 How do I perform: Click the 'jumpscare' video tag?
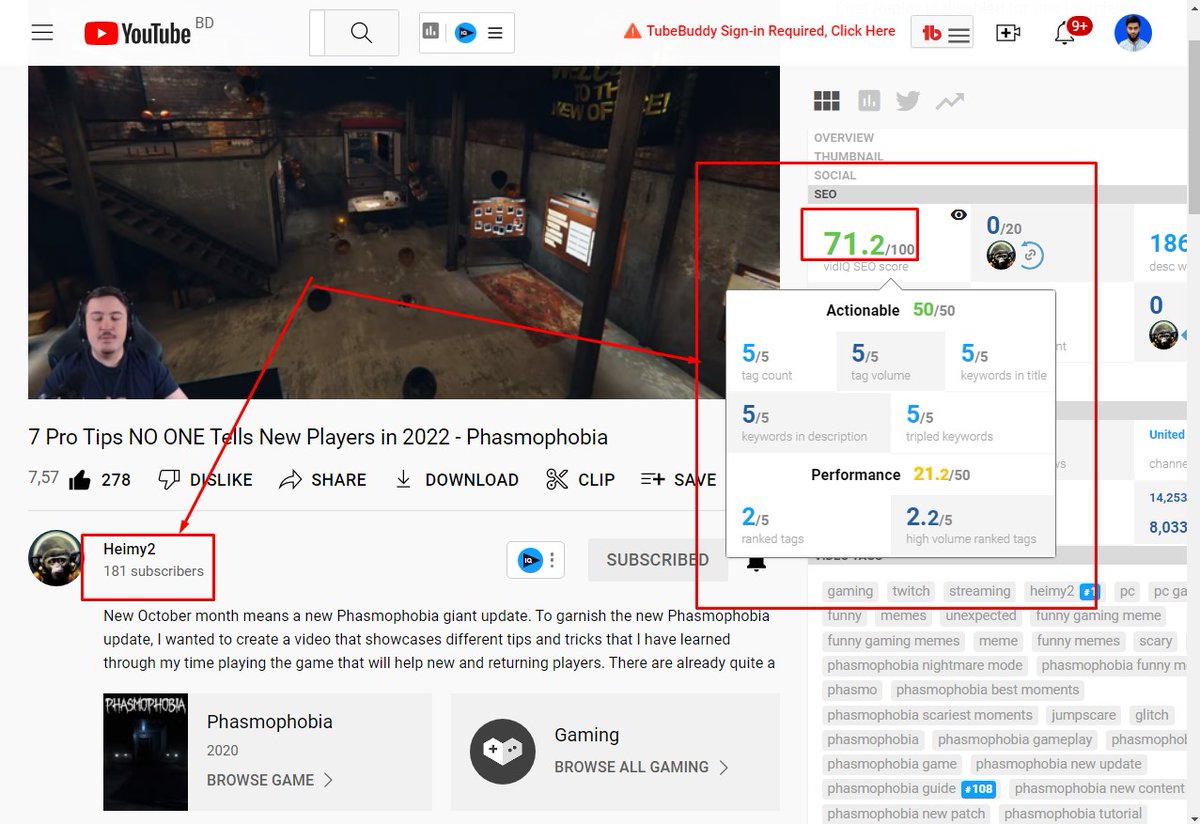coord(1084,715)
